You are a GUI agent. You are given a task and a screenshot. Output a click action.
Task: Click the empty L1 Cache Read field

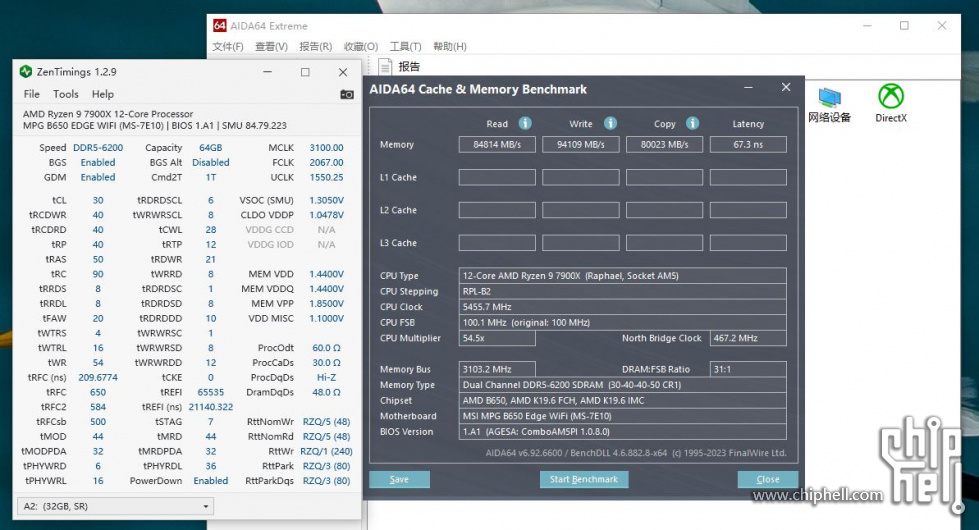(x=497, y=177)
